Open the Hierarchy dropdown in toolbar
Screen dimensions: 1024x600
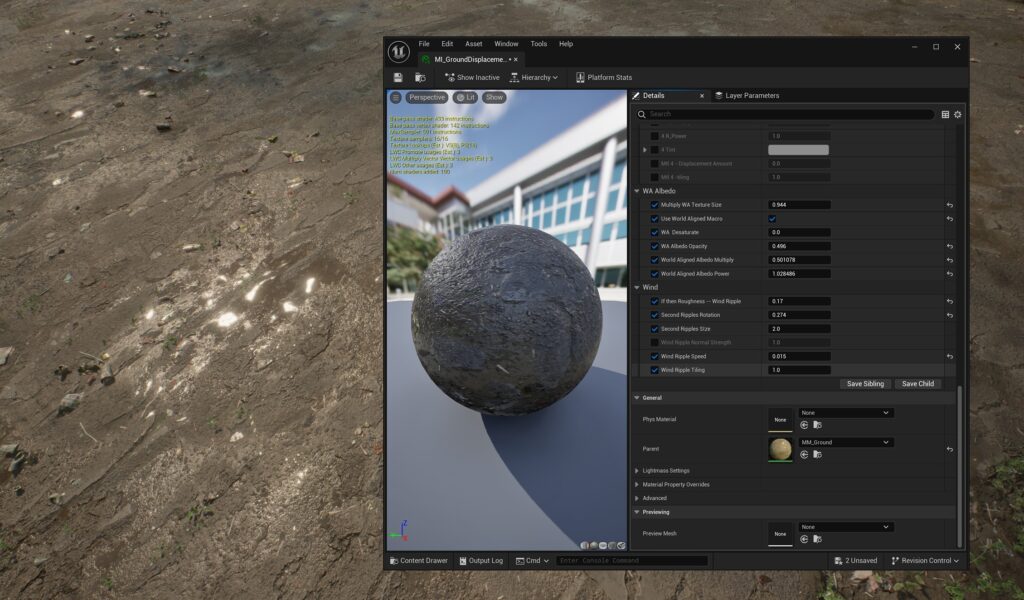pyautogui.click(x=534, y=77)
